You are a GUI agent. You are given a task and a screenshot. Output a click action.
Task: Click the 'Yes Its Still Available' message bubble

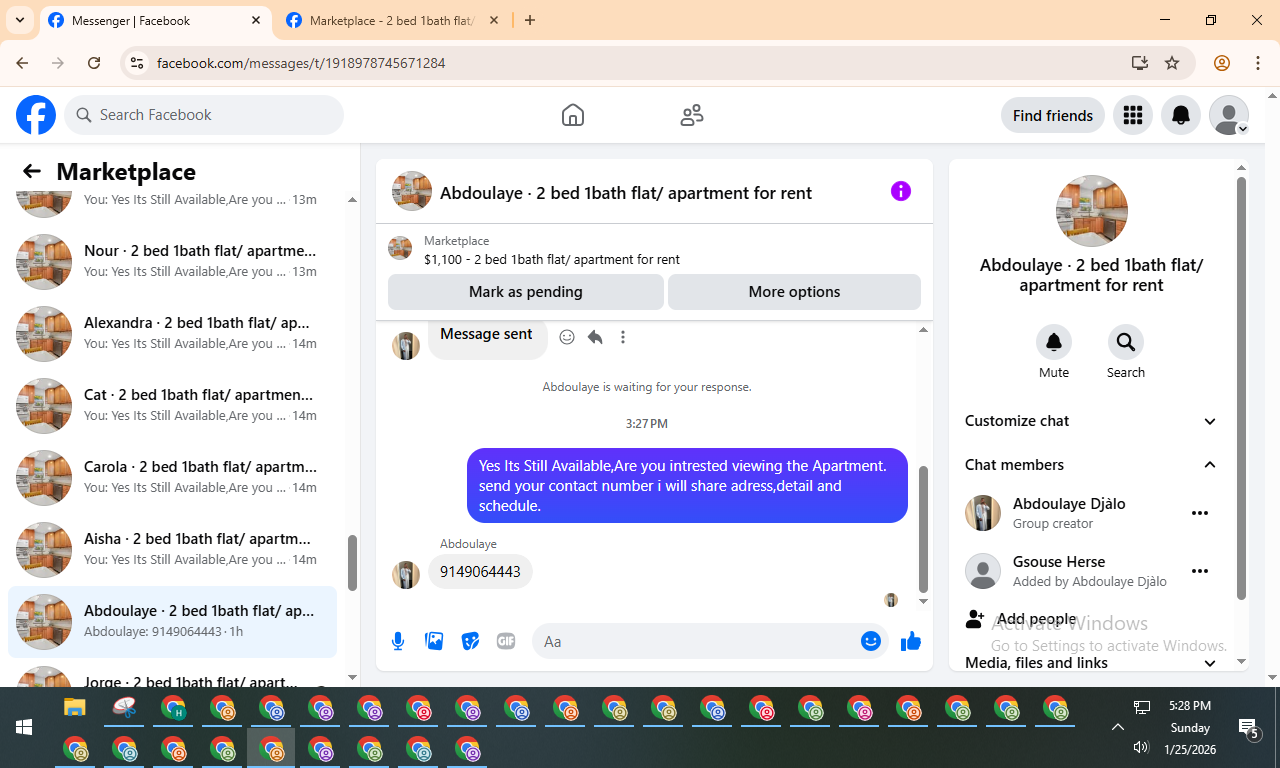[x=687, y=485]
